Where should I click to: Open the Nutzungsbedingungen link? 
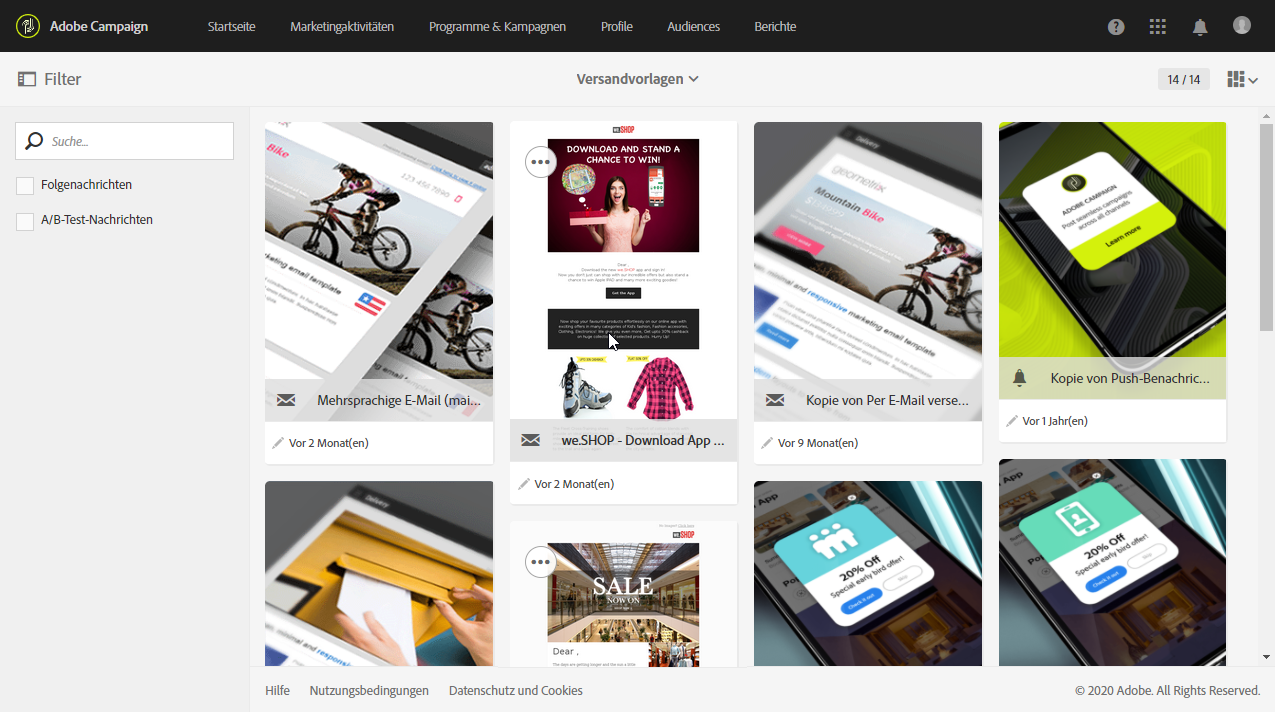point(369,691)
